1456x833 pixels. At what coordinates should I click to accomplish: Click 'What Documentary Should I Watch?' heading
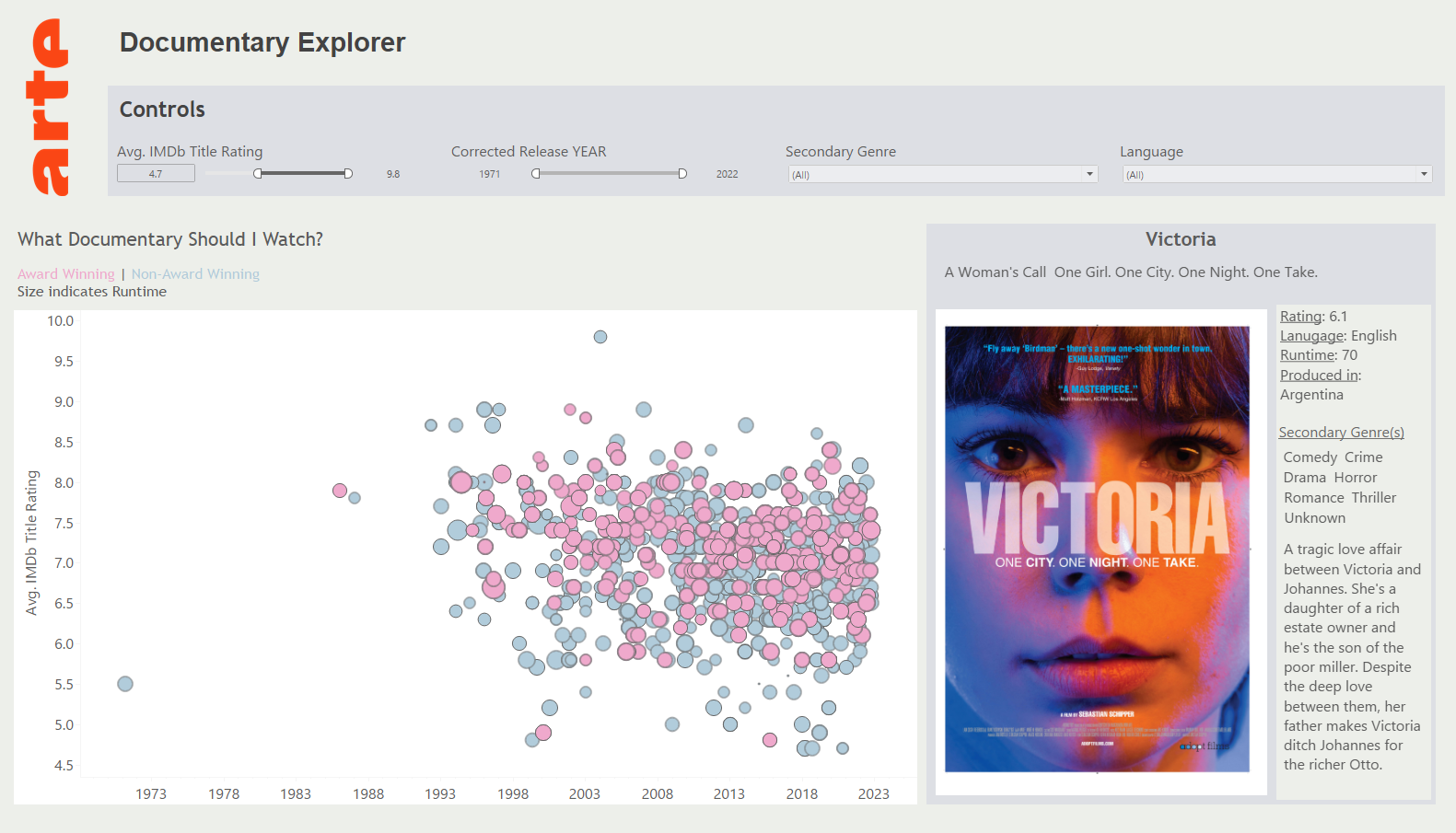coord(170,239)
